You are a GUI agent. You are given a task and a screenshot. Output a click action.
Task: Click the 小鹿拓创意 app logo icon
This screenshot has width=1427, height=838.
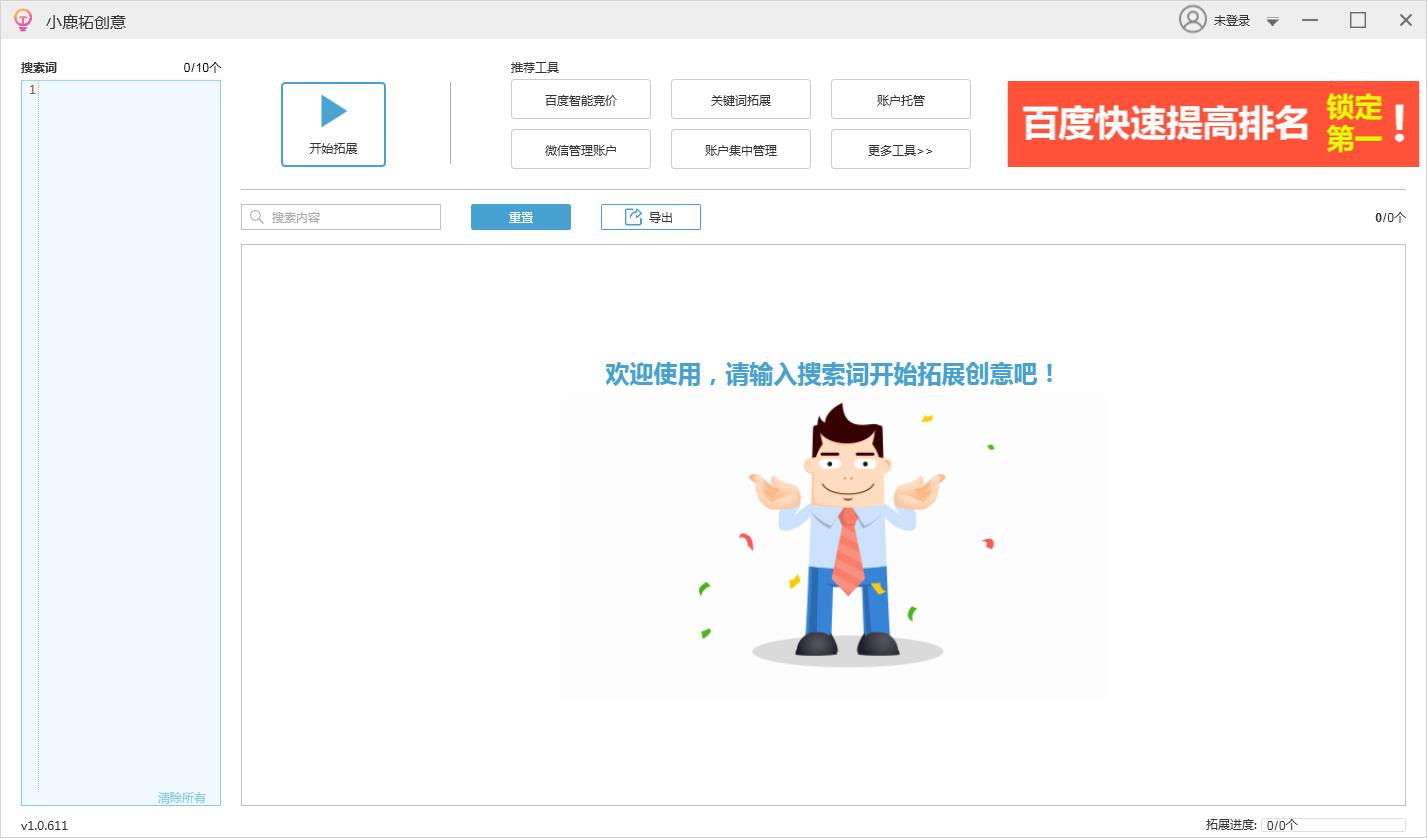pyautogui.click(x=23, y=20)
